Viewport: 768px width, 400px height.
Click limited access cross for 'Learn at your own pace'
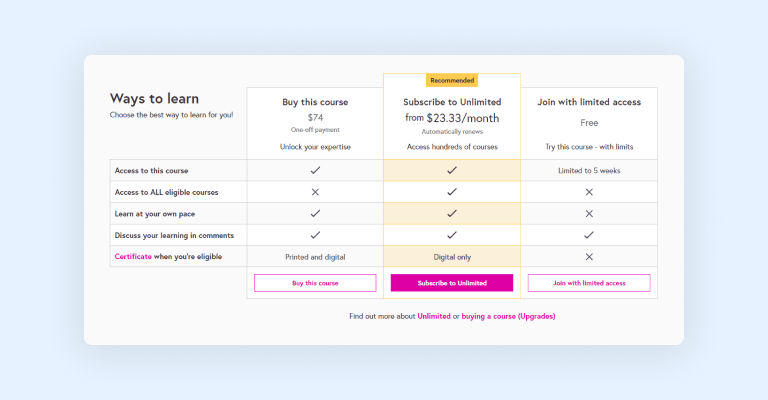(589, 213)
